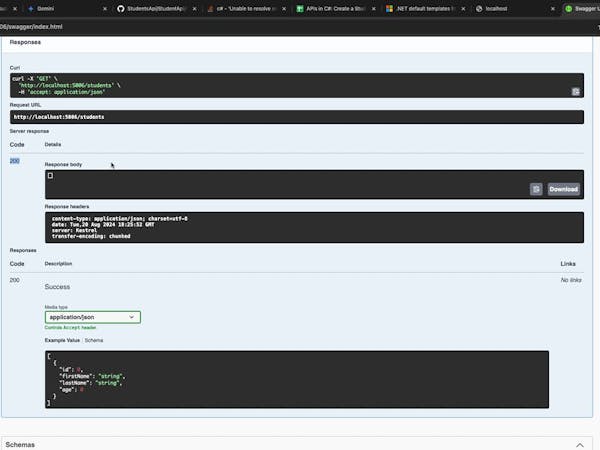Click the Responses header at the top
The image size is (600, 450).
tap(25, 42)
